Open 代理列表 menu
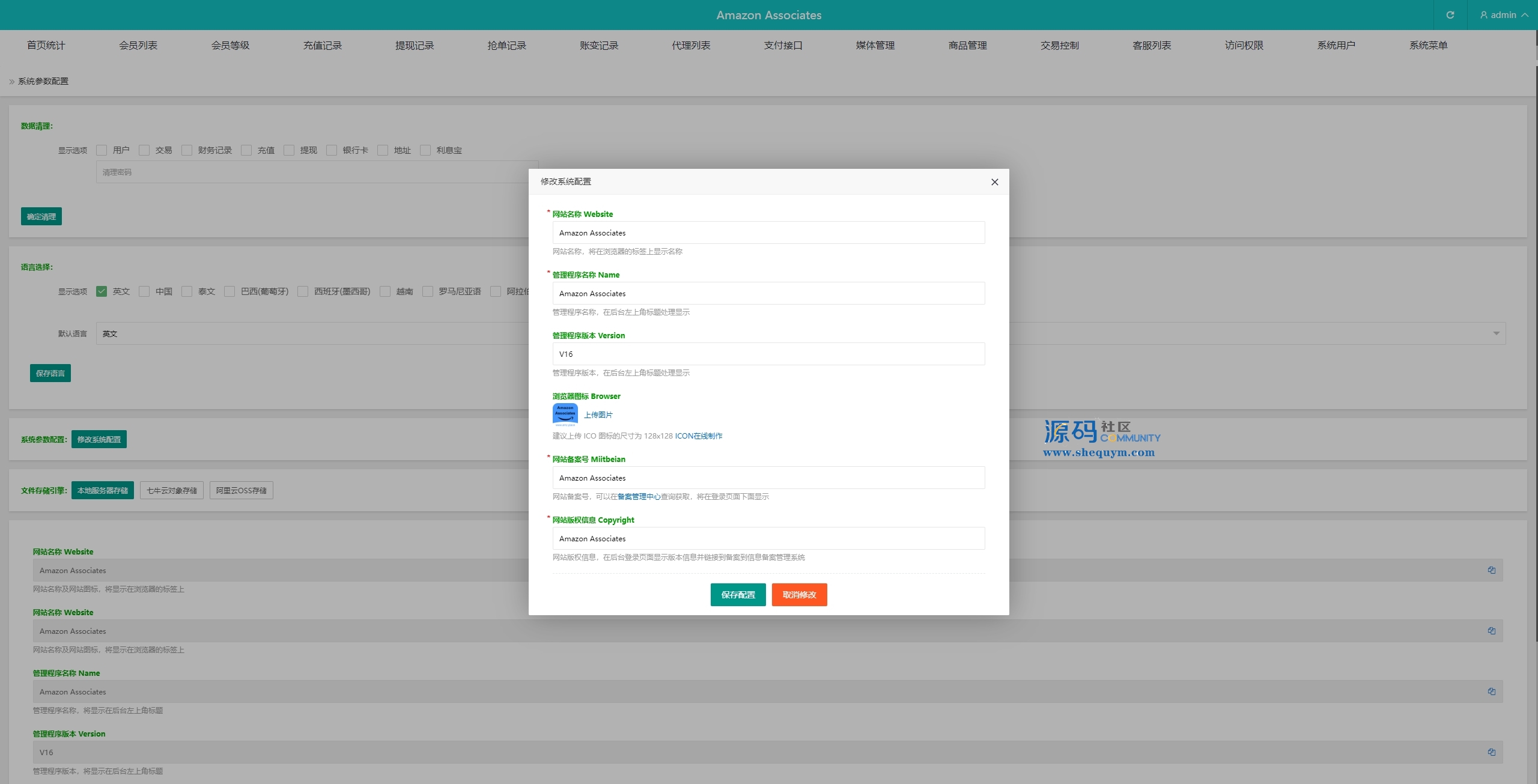This screenshot has width=1538, height=784. [x=691, y=46]
